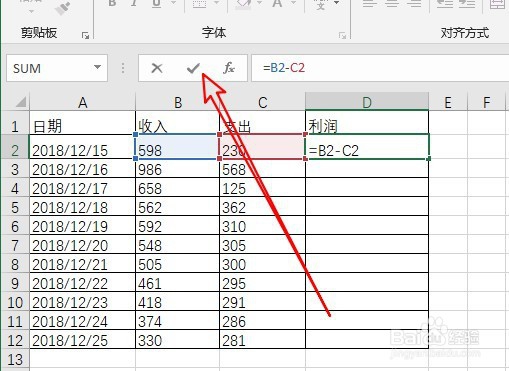Click the income cell 374
Screen dimensions: 509x371
pyautogui.click(x=178, y=320)
